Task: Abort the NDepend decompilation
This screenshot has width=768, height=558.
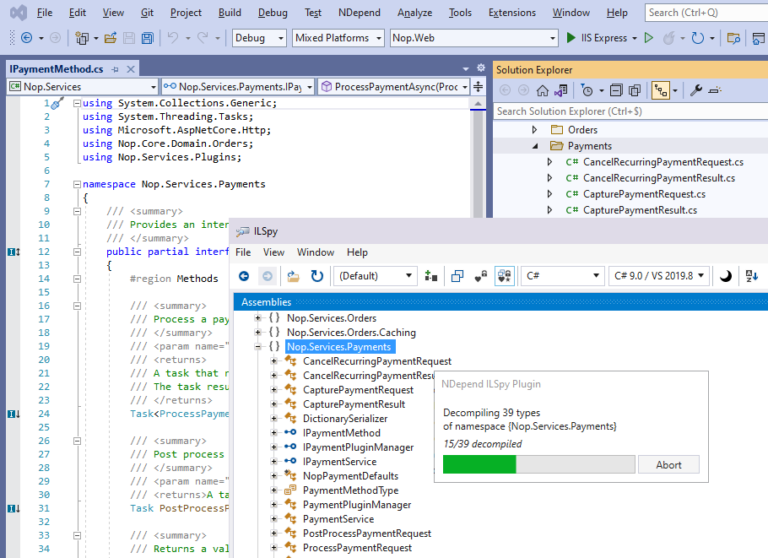Action: pos(669,465)
